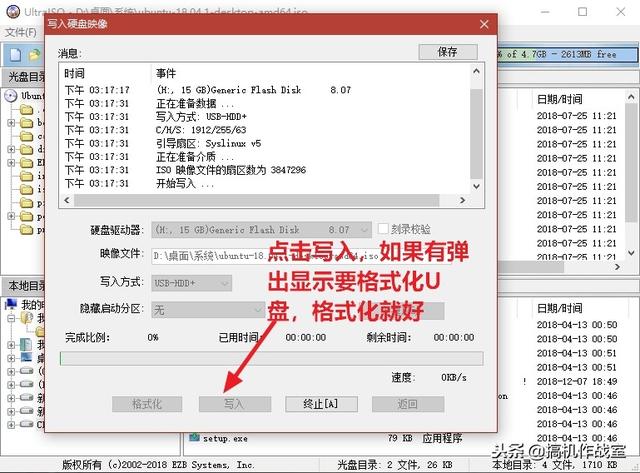Select the setup.exe file in local list
This screenshot has width=640, height=473.
click(225, 439)
